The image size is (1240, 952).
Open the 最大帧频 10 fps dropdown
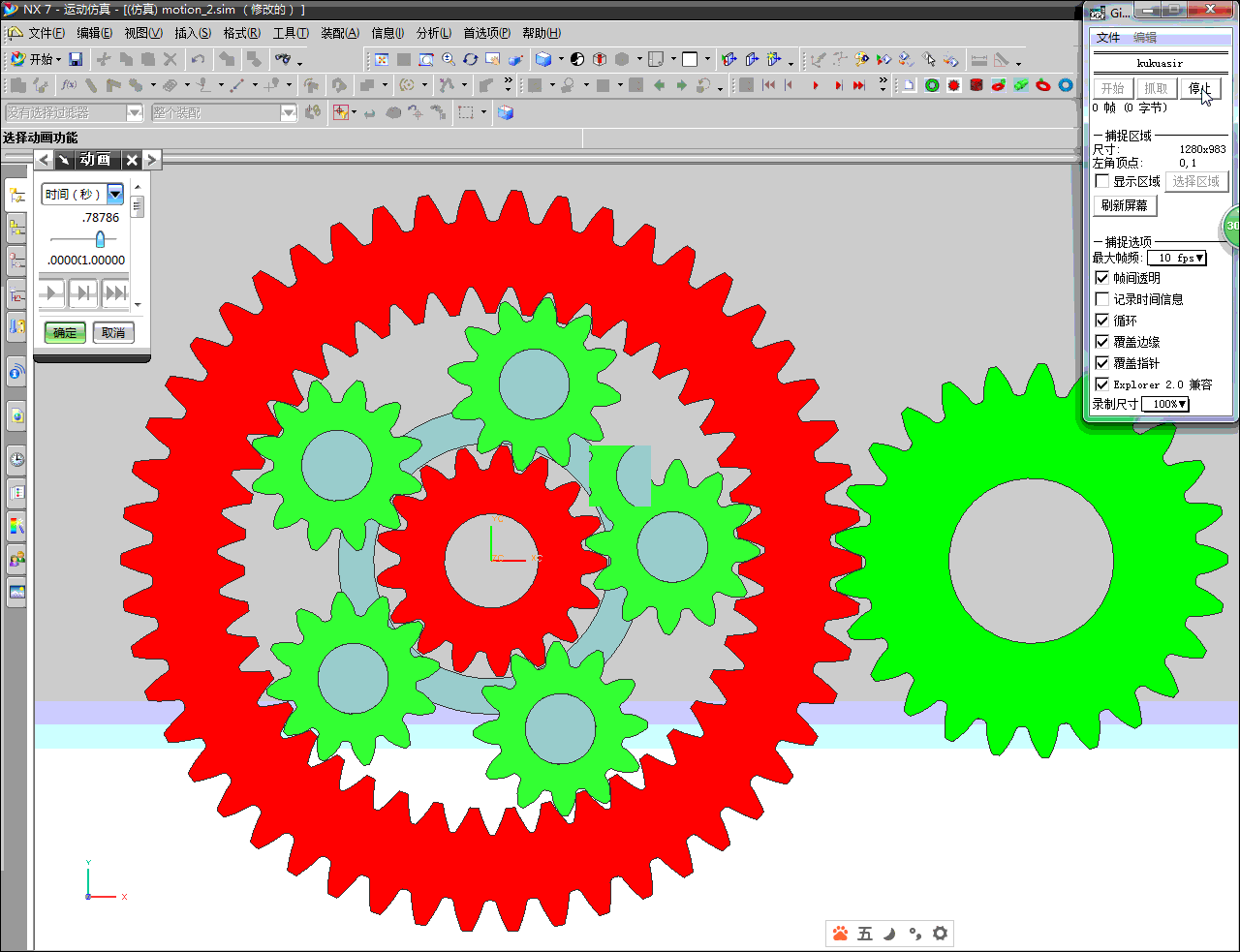[x=1176, y=258]
